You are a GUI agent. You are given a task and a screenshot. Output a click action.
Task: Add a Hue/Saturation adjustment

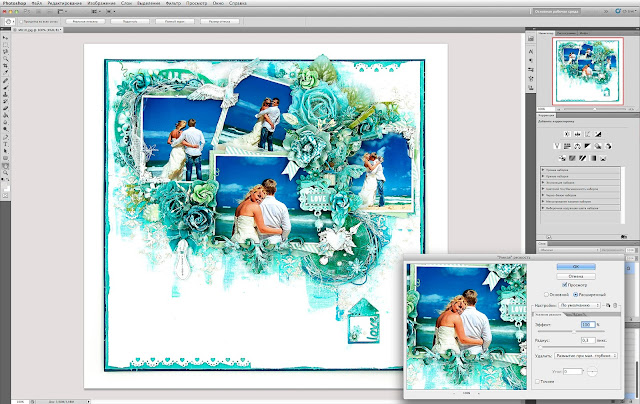point(567,146)
